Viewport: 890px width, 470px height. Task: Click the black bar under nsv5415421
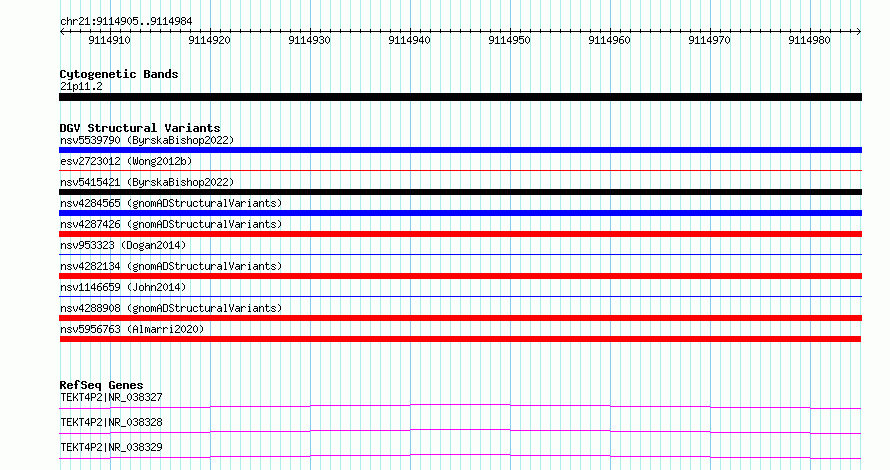(460, 192)
